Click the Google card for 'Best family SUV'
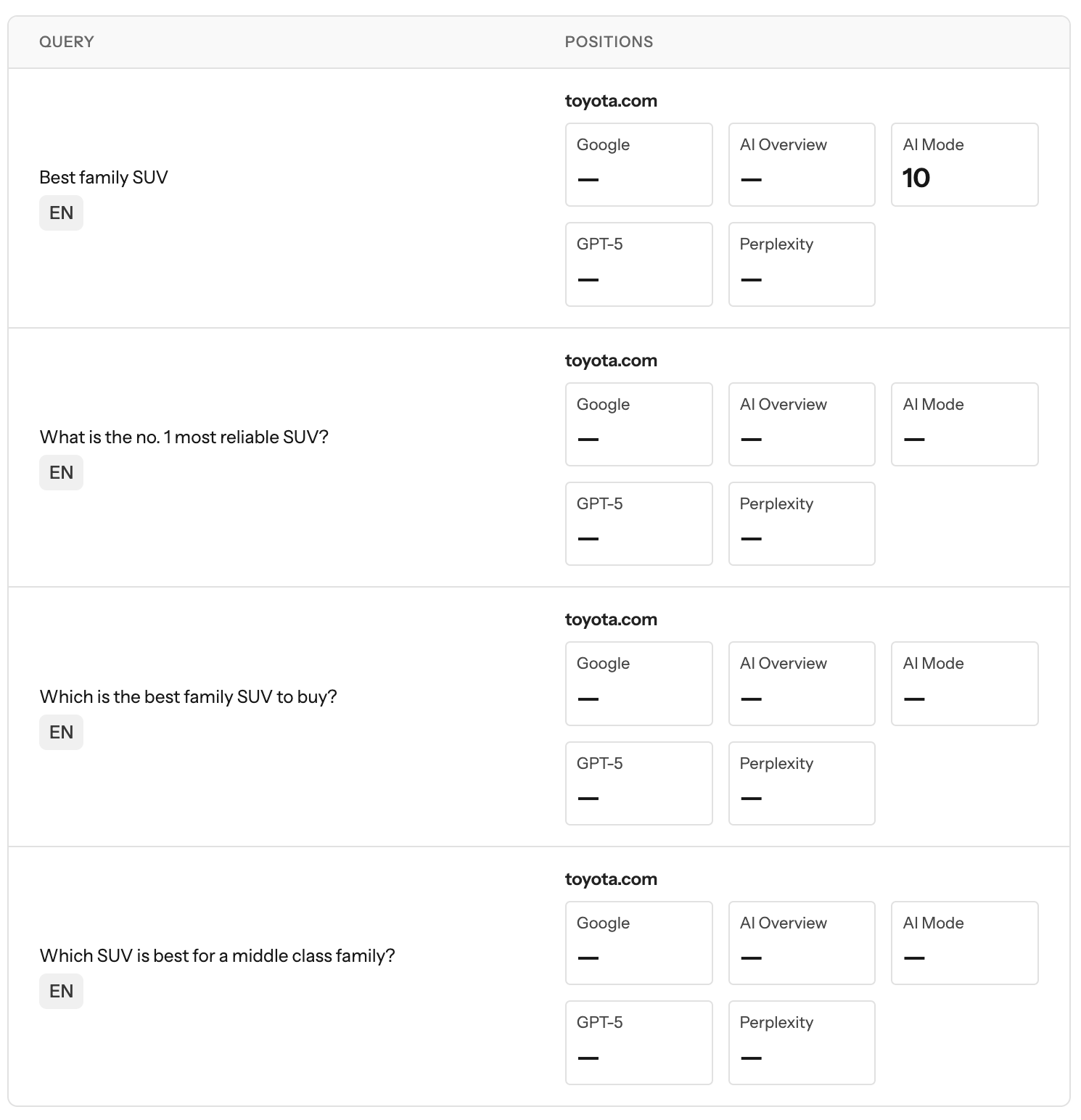The height and width of the screenshot is (1120, 1081). click(x=638, y=165)
